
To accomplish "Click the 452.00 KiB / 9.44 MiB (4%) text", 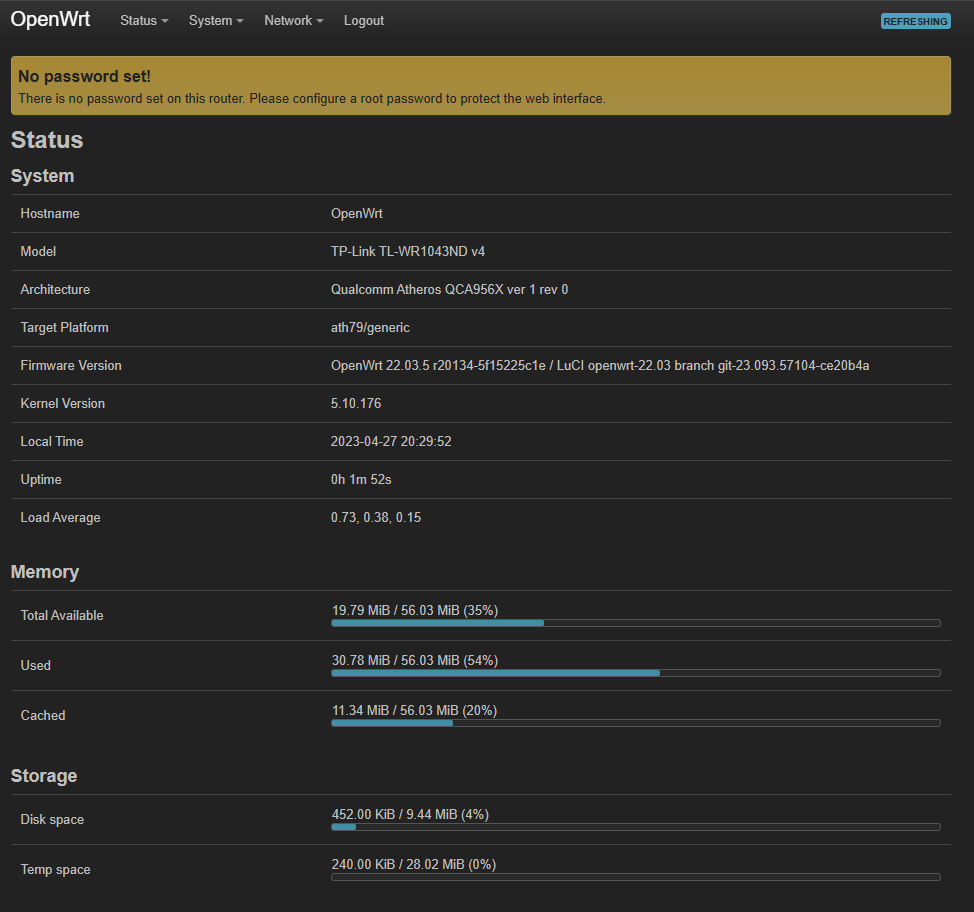I will 410,814.
